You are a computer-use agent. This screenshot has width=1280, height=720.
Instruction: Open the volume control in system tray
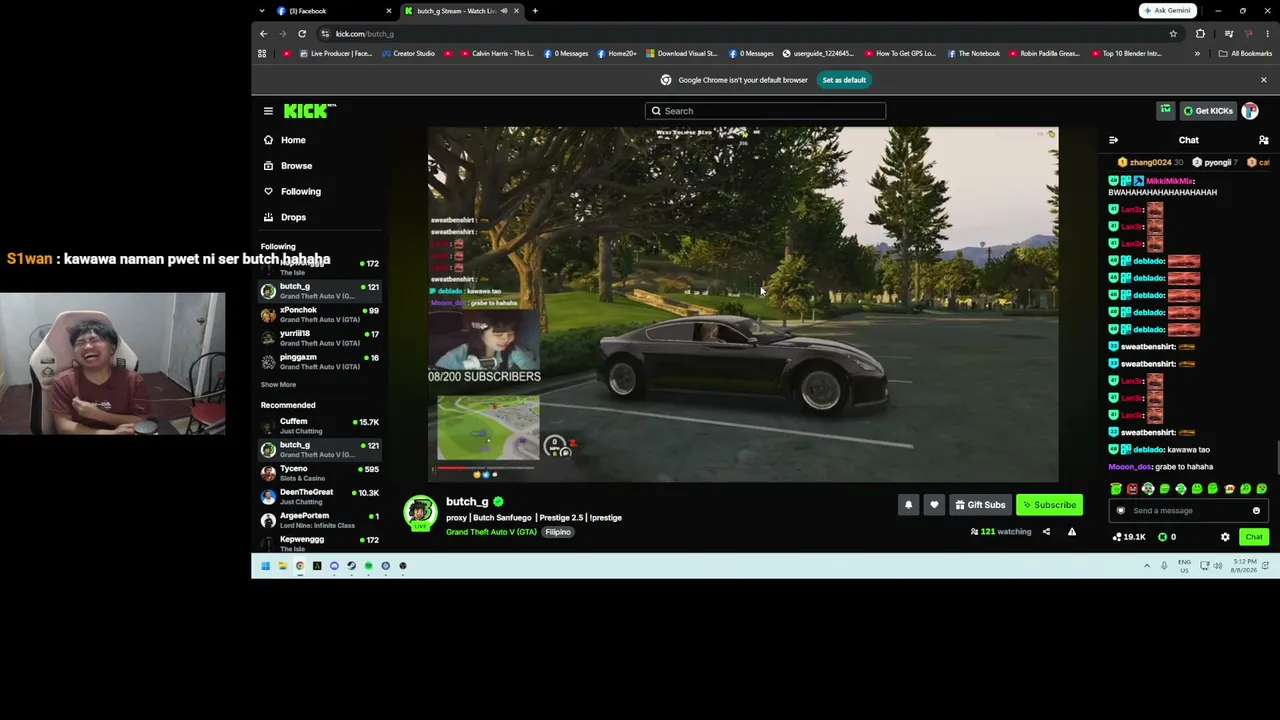pyautogui.click(x=1218, y=566)
